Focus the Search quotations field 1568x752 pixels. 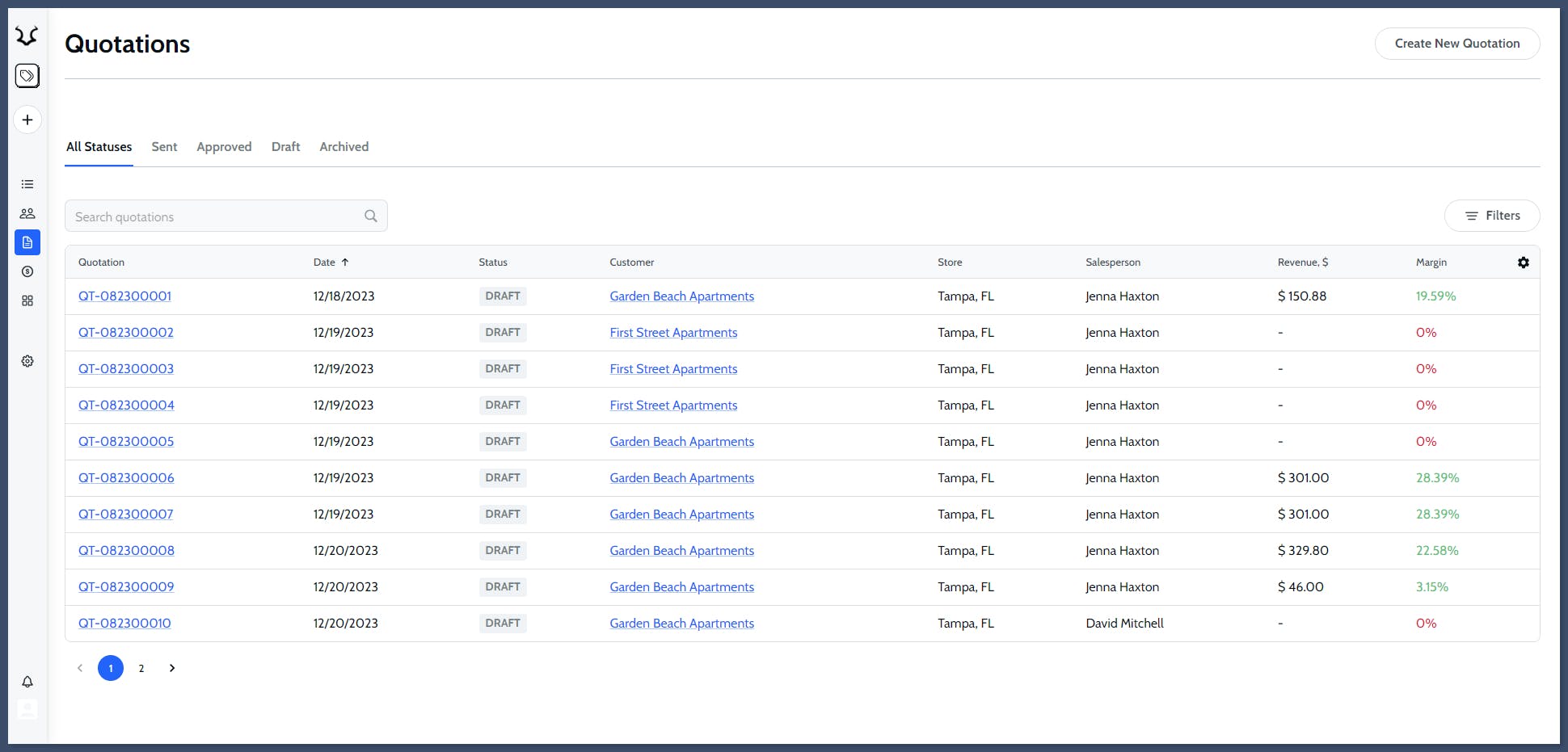226,216
